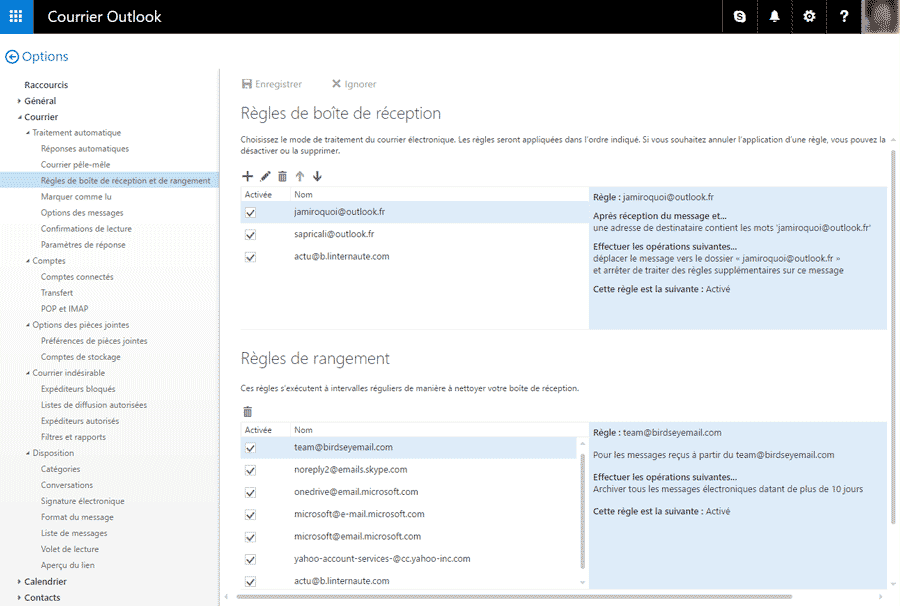Open Confirmations de lecture
900x606 pixels.
pyautogui.click(x=86, y=229)
